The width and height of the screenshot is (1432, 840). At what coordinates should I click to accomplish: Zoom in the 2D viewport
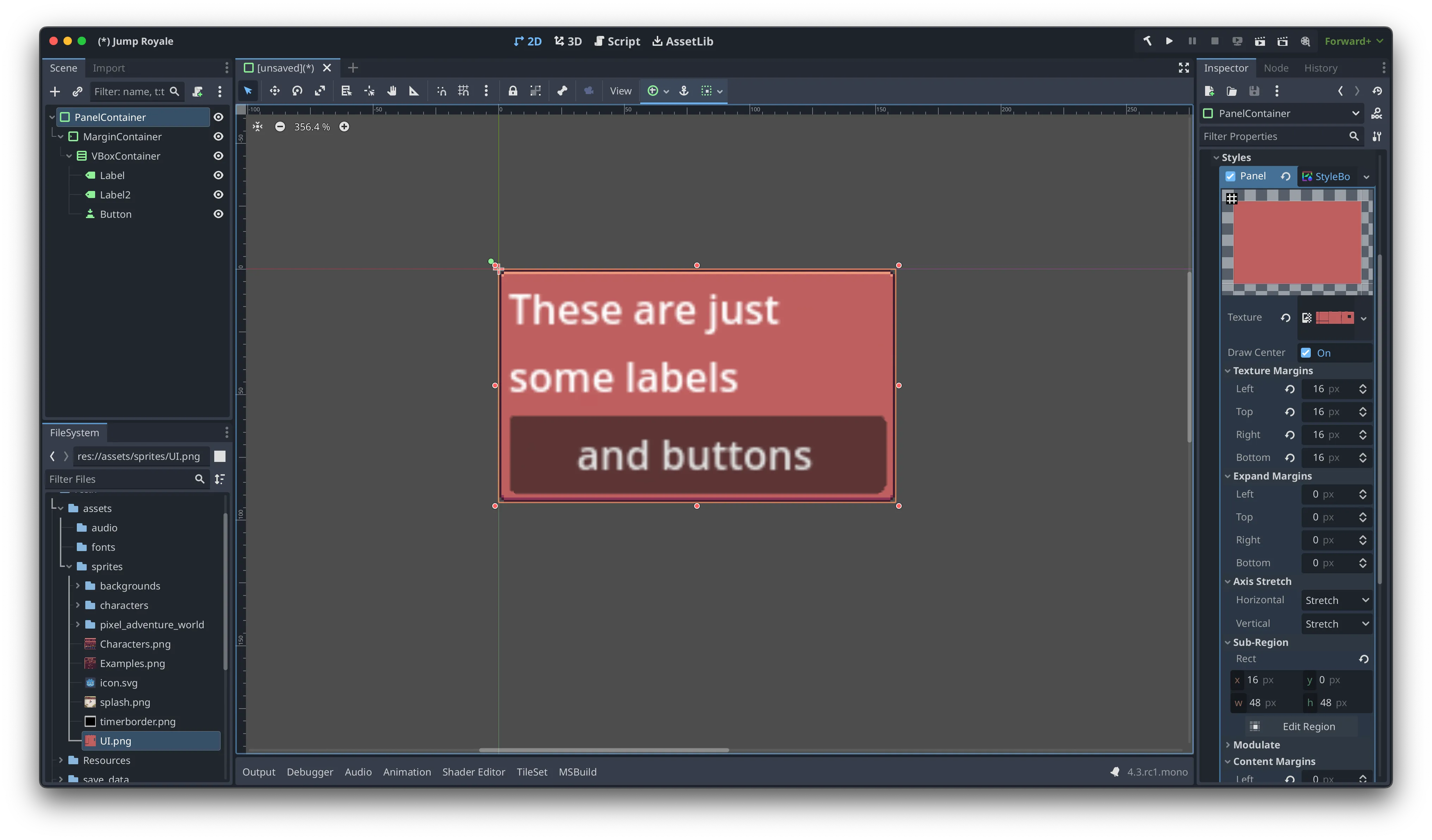coord(344,127)
